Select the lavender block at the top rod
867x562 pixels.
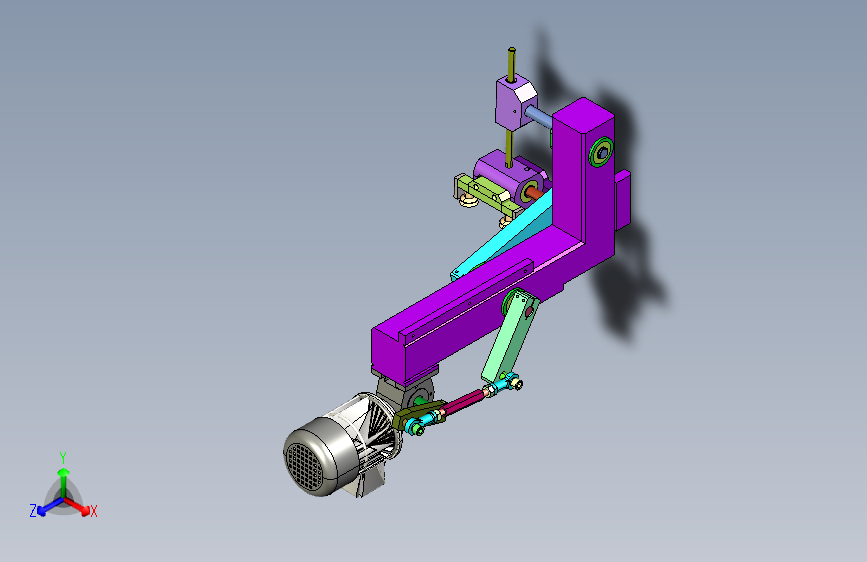coord(515,103)
